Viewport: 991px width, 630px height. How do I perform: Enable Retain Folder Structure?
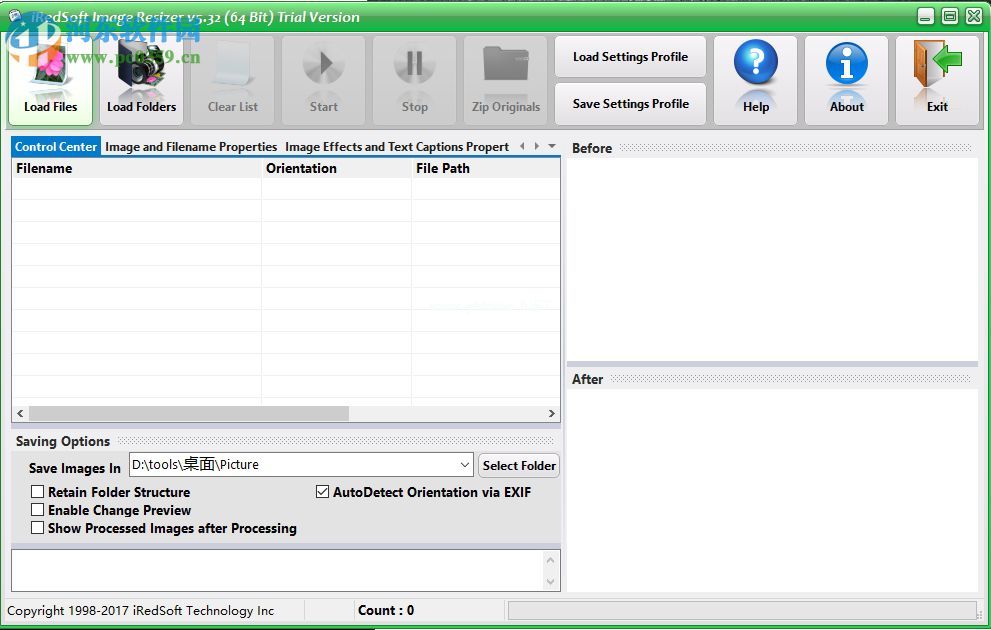pyautogui.click(x=38, y=492)
